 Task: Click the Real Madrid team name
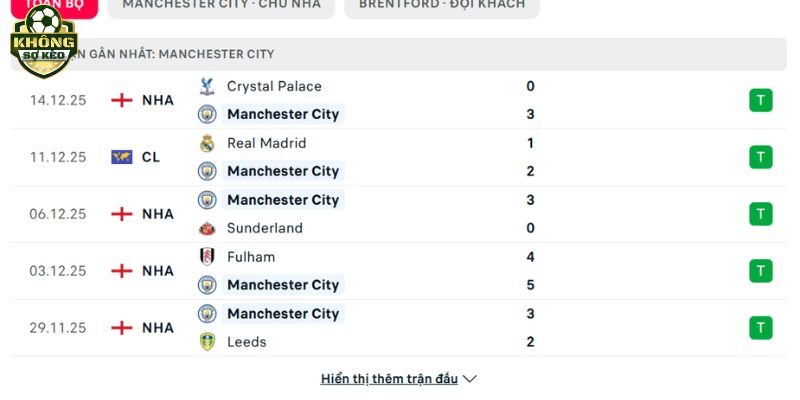coord(266,143)
